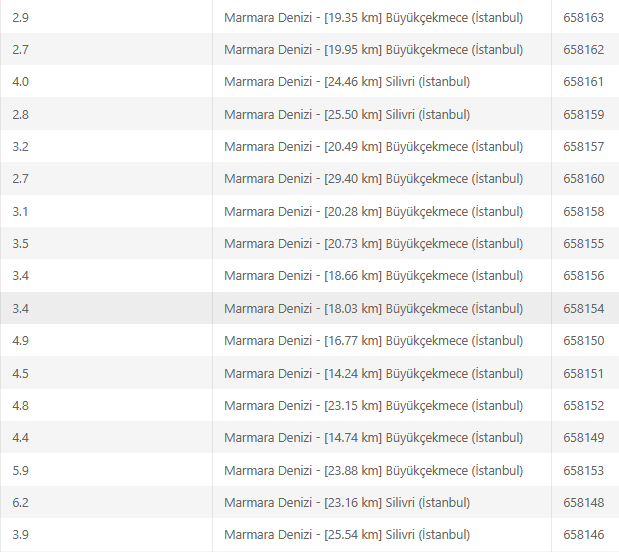Select the 14.24 km Büyükçekmece location entry
This screenshot has height=552, width=619.
[x=373, y=374]
